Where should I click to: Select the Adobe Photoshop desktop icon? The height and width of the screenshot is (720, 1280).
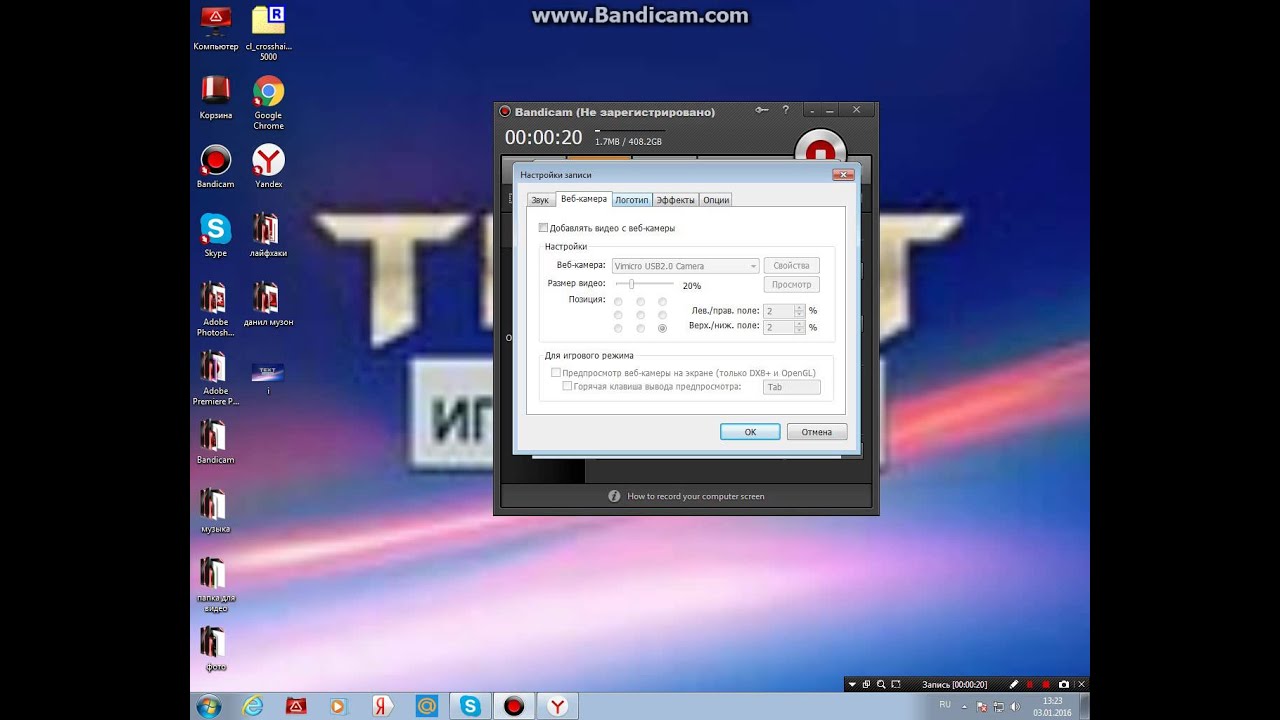pos(215,309)
